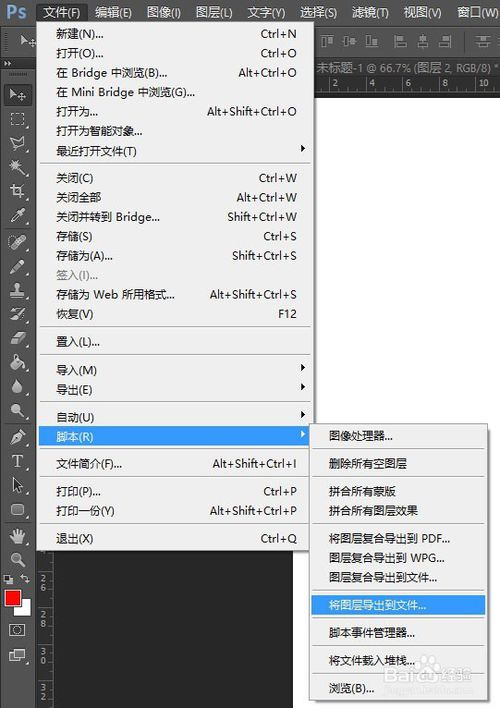Open the 导入(M) submenu

(175, 370)
